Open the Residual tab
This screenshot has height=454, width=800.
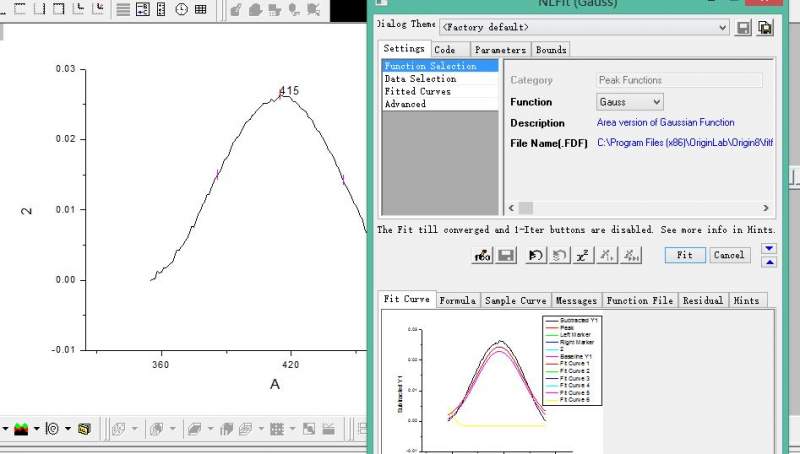[703, 300]
